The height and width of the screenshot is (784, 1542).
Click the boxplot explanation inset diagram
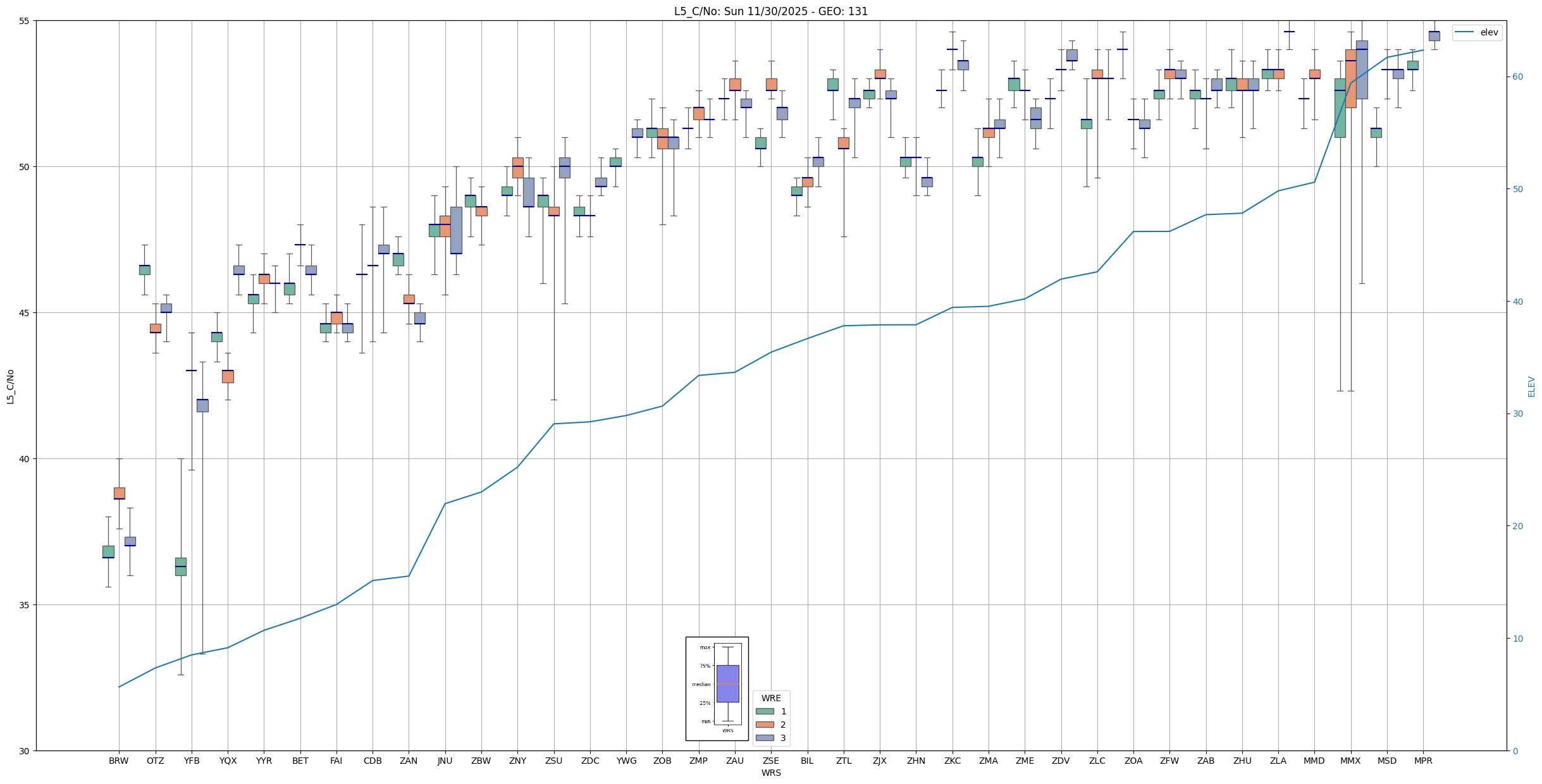[x=717, y=688]
